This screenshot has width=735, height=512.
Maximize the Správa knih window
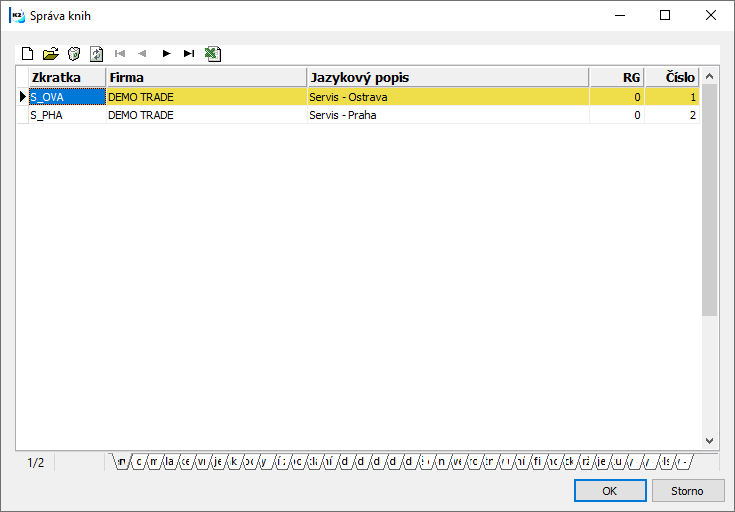pyautogui.click(x=665, y=15)
